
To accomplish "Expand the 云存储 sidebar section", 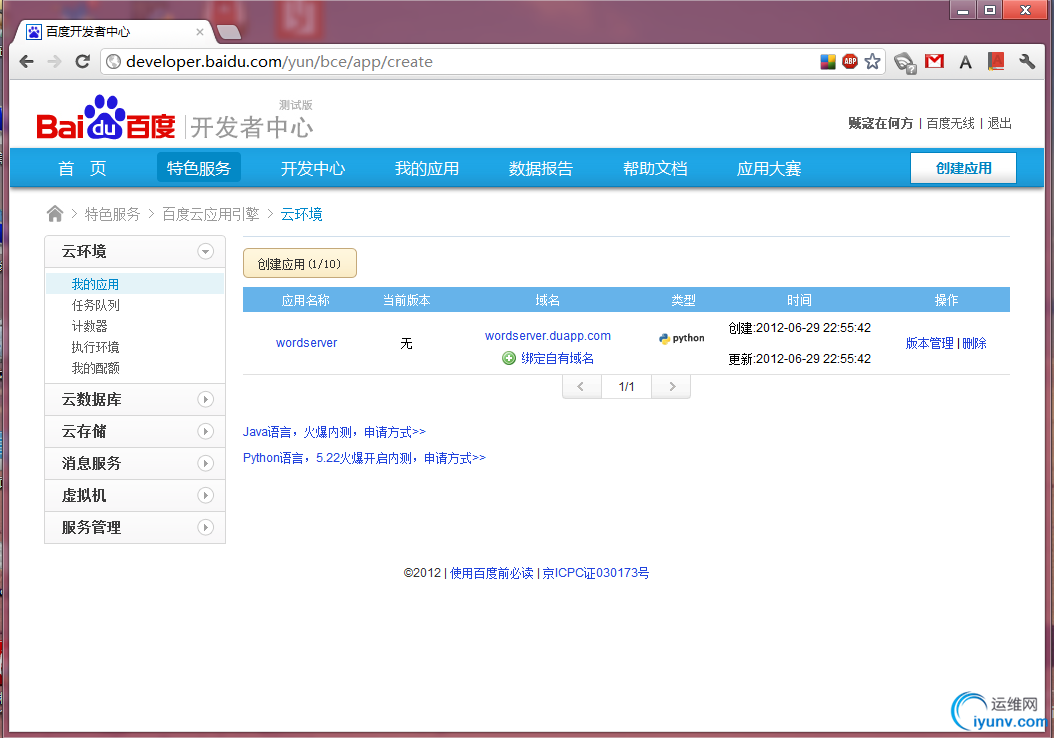I will pyautogui.click(x=206, y=432).
